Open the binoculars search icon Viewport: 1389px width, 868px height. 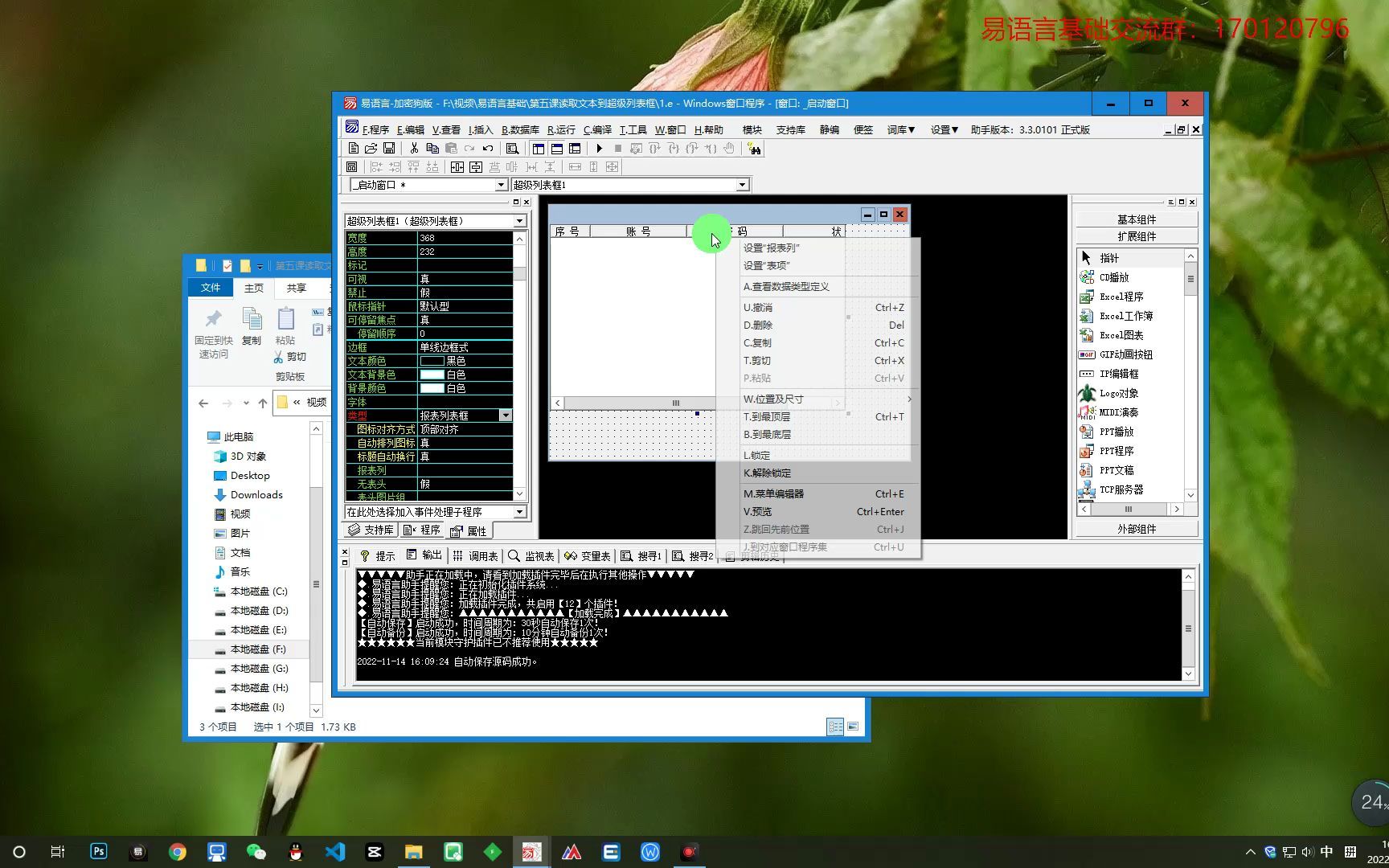click(754, 149)
